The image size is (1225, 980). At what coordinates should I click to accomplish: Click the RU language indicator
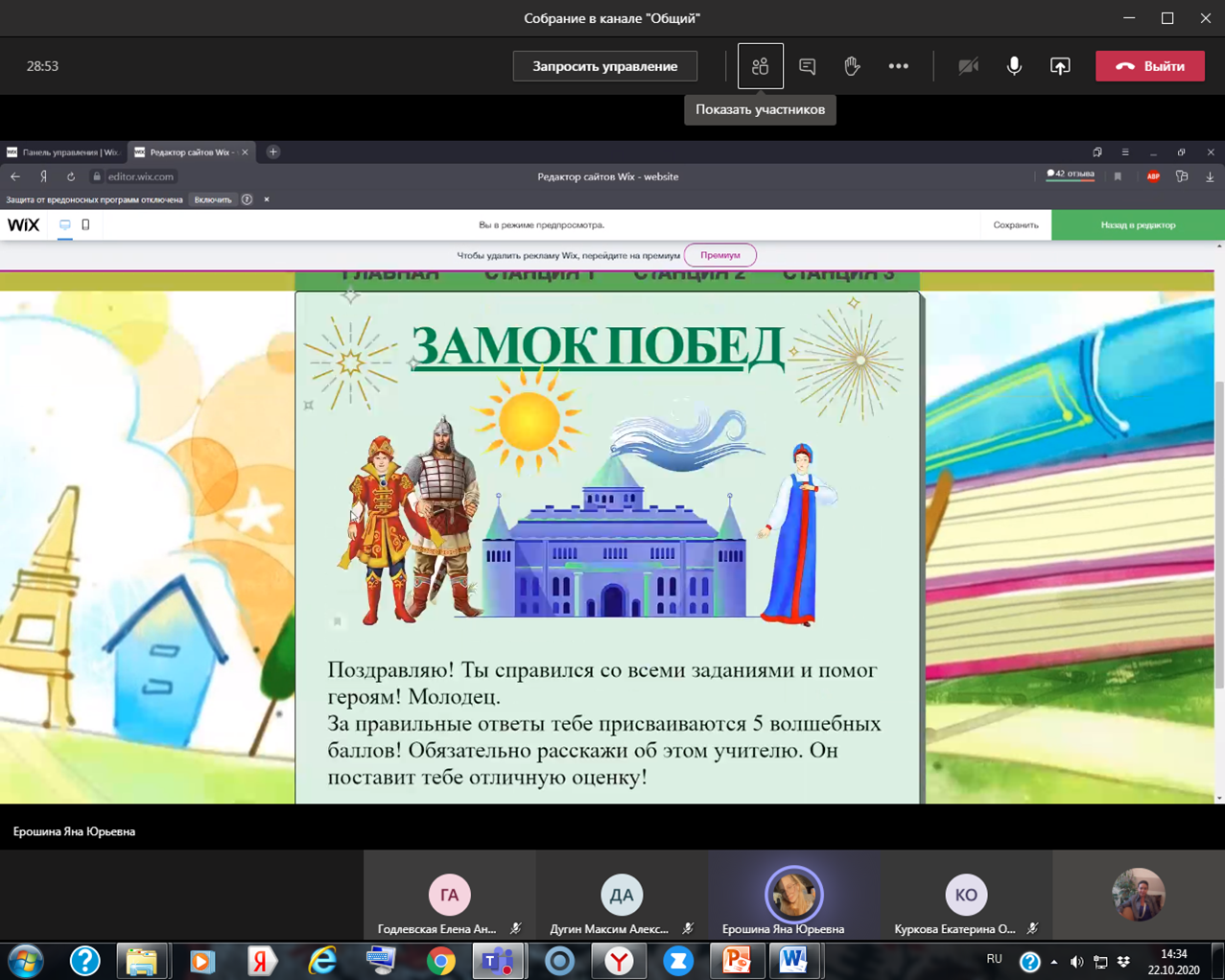(994, 959)
